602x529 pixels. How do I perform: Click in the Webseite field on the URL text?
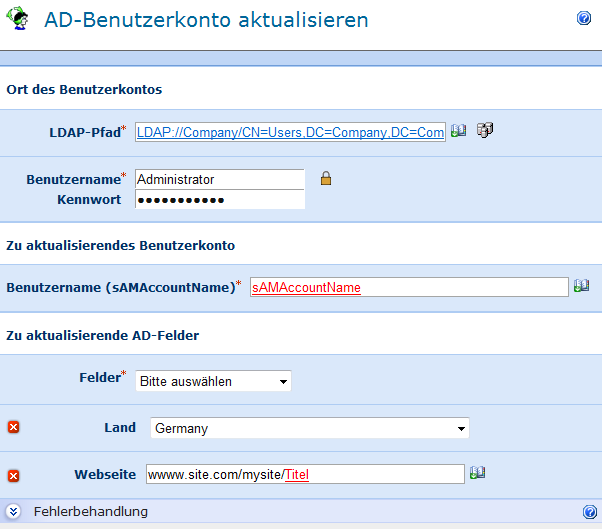(x=215, y=474)
